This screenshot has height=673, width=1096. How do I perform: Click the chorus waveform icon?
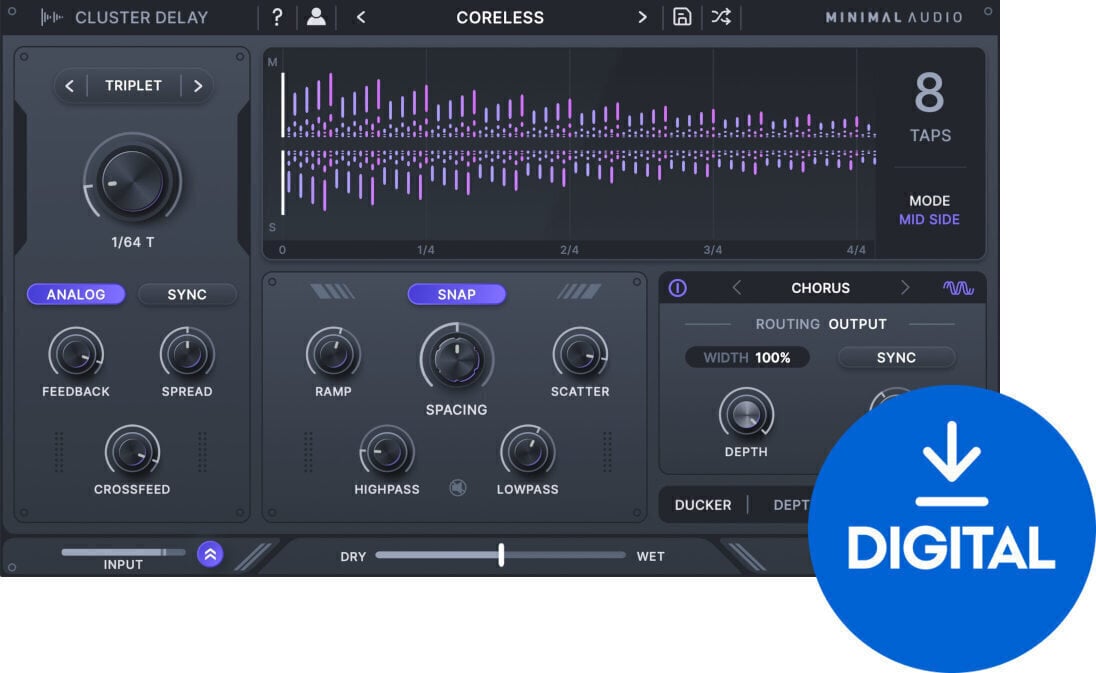958,287
